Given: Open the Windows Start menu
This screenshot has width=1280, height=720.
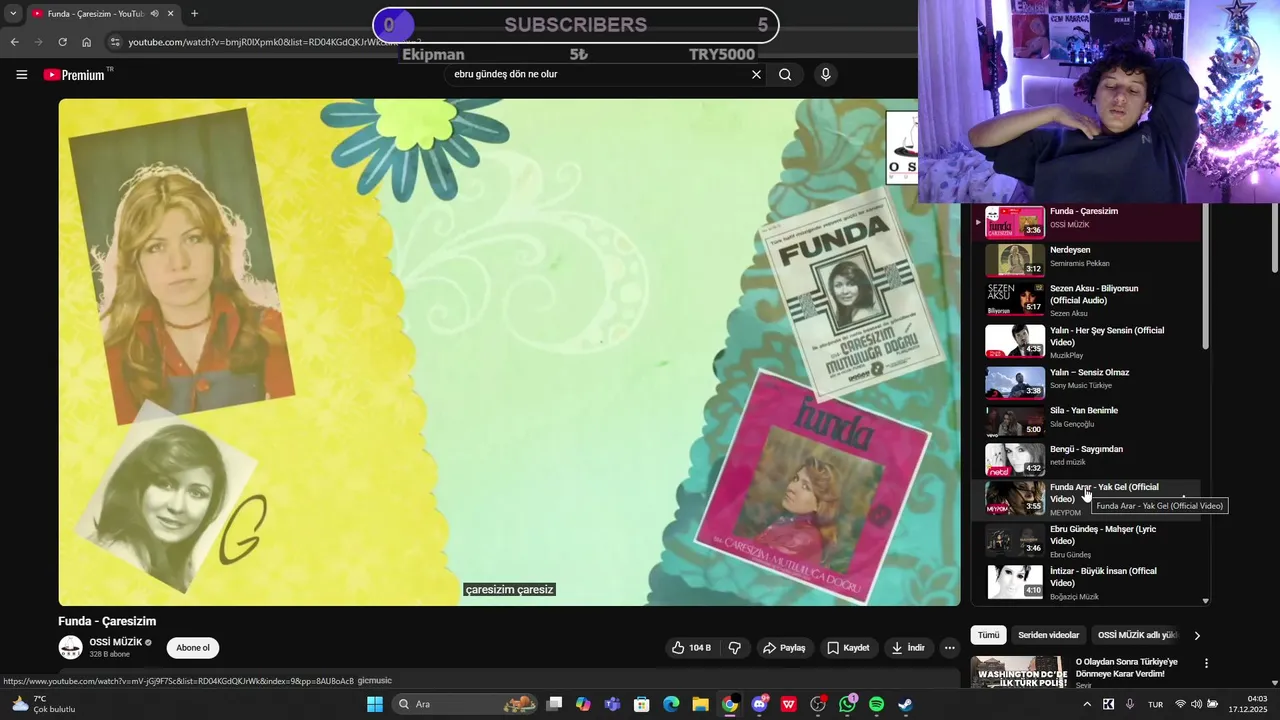Looking at the screenshot, I should click(375, 704).
